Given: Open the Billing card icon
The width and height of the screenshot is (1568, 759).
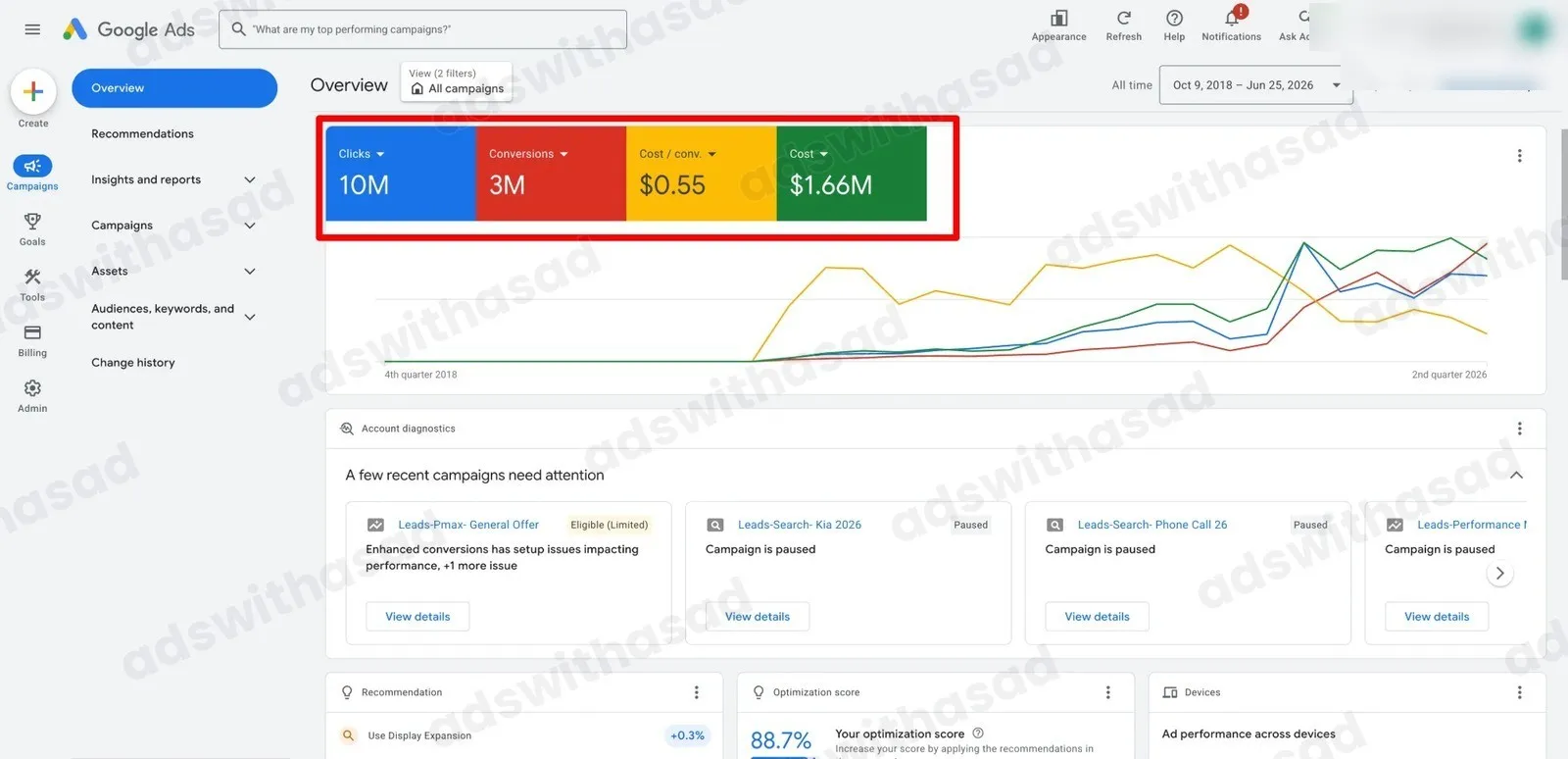Looking at the screenshot, I should (x=32, y=332).
